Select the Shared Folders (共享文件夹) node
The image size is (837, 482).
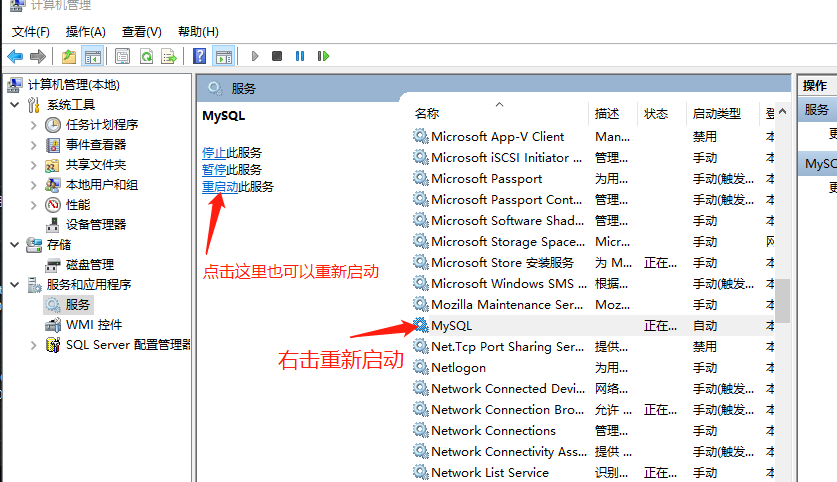coord(85,165)
